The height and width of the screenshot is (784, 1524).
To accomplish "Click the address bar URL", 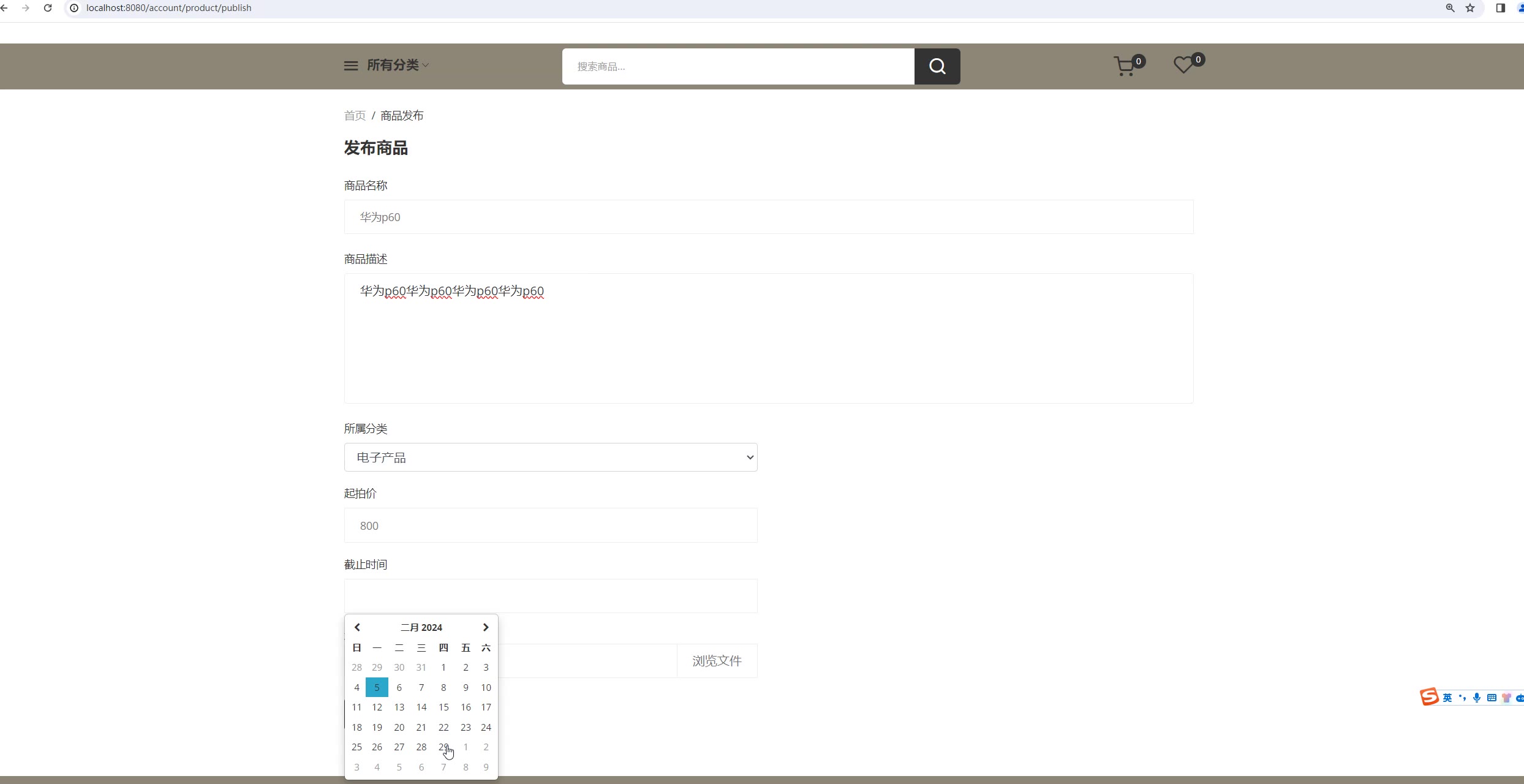I will [x=168, y=8].
